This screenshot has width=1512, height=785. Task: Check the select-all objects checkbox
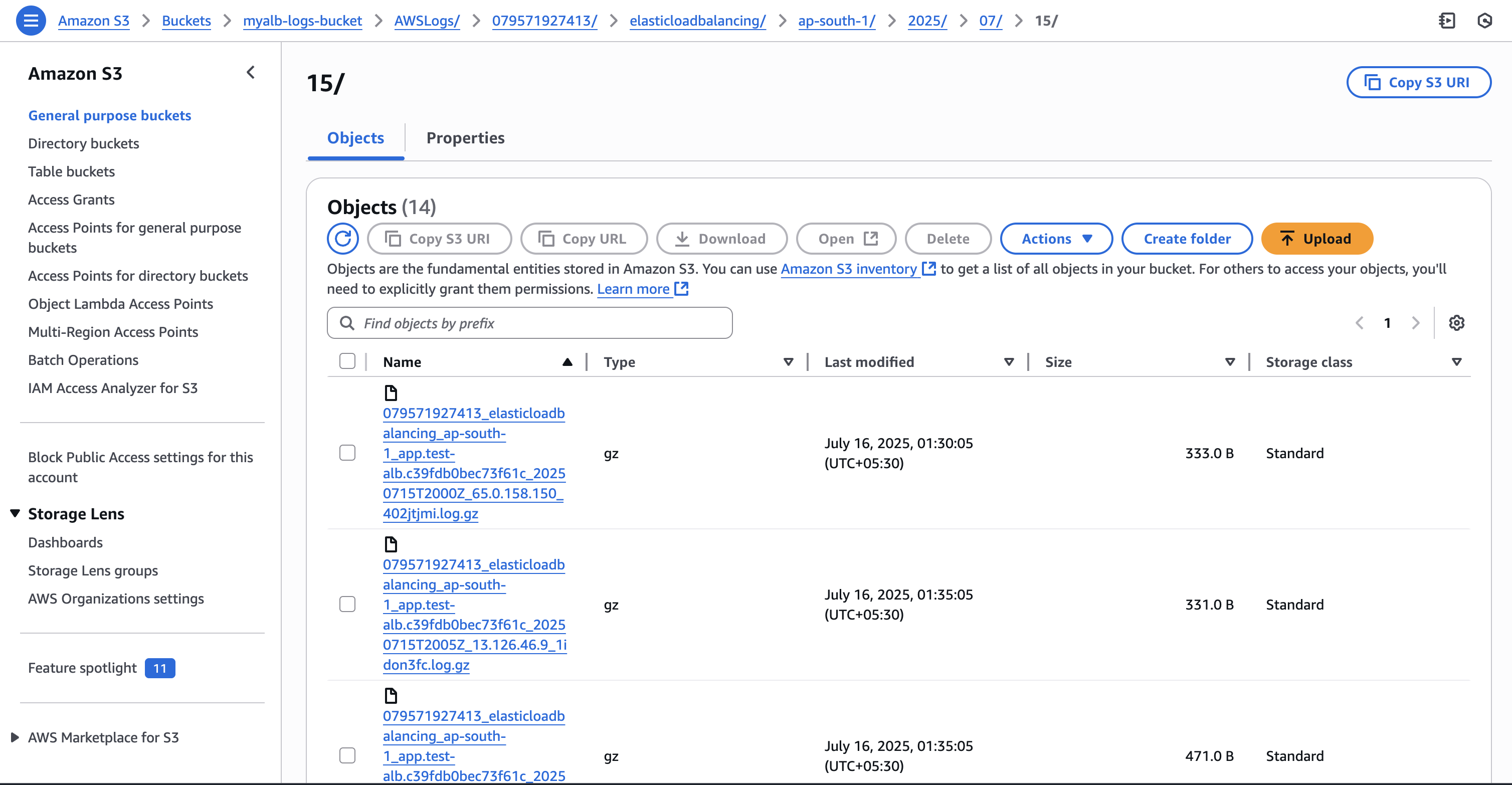(347, 361)
